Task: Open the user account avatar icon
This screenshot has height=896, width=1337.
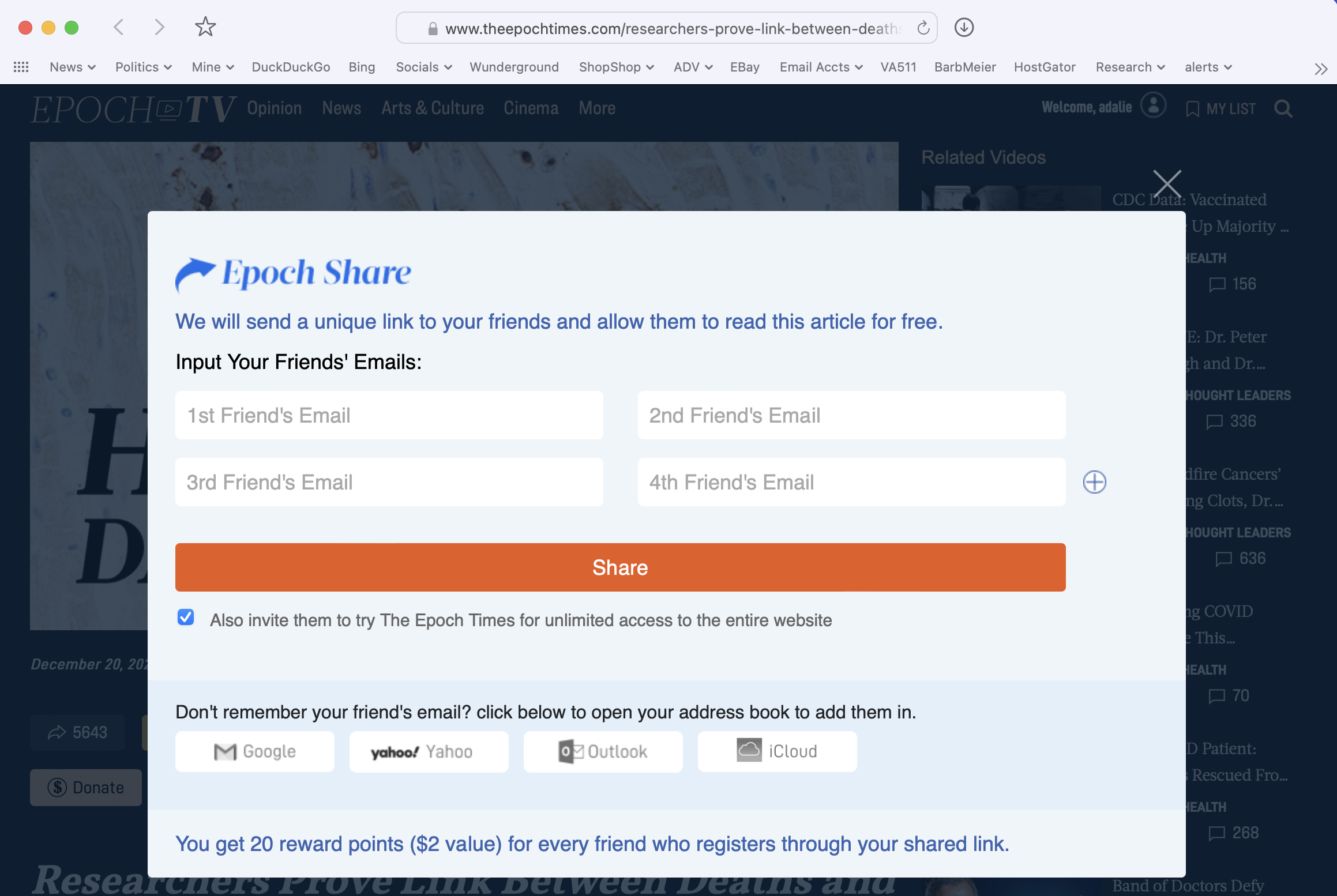Action: pos(1153,106)
